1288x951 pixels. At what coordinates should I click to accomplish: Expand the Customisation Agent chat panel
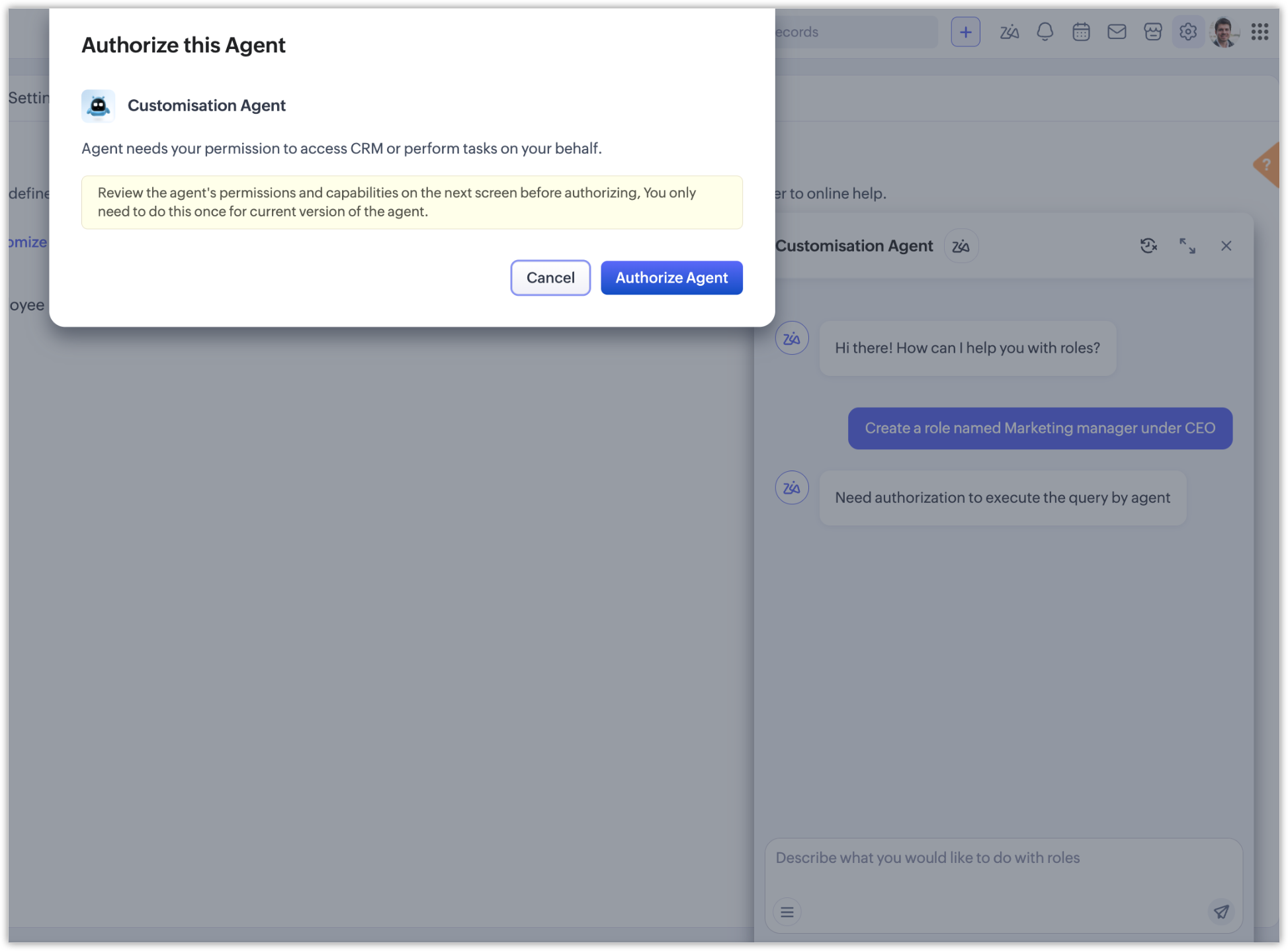pyautogui.click(x=1187, y=246)
